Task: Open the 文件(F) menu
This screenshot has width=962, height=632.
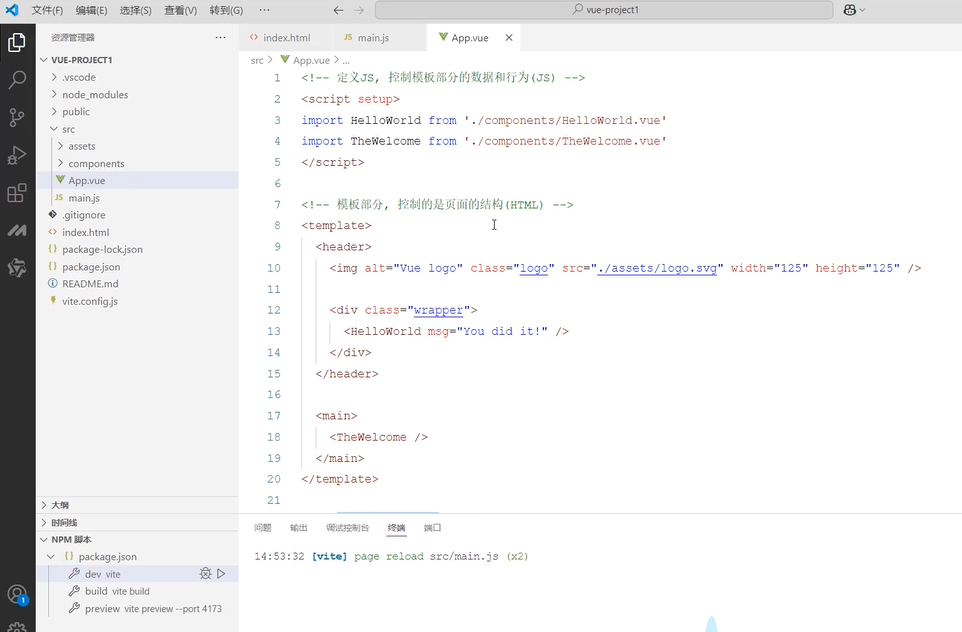Action: 47,10
